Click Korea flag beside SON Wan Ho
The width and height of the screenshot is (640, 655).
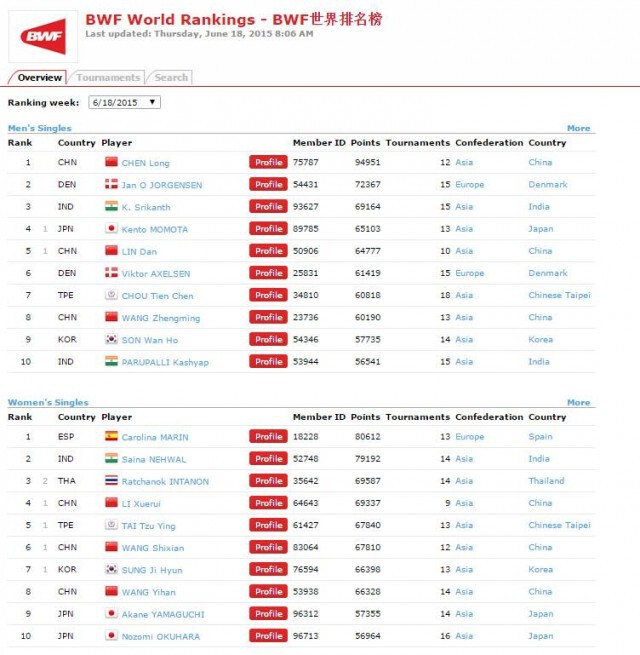(111, 339)
